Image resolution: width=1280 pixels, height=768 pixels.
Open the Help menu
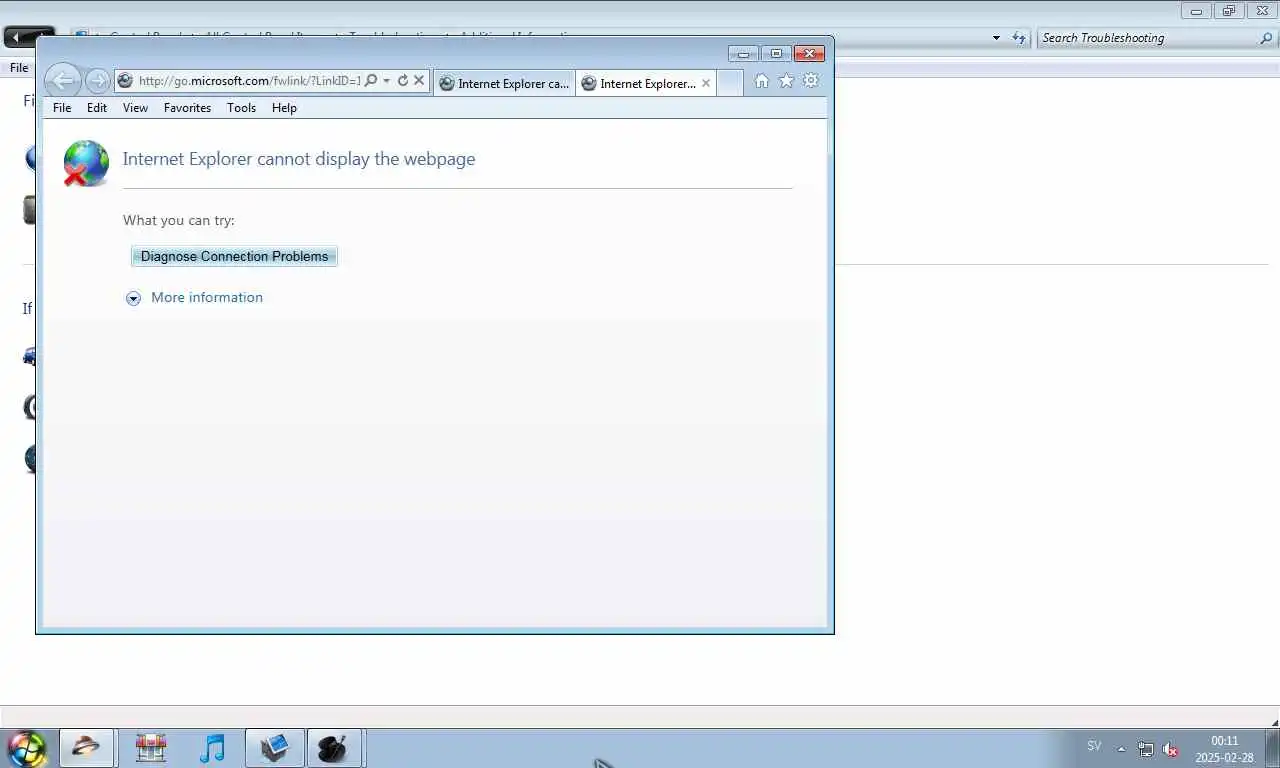pyautogui.click(x=284, y=108)
